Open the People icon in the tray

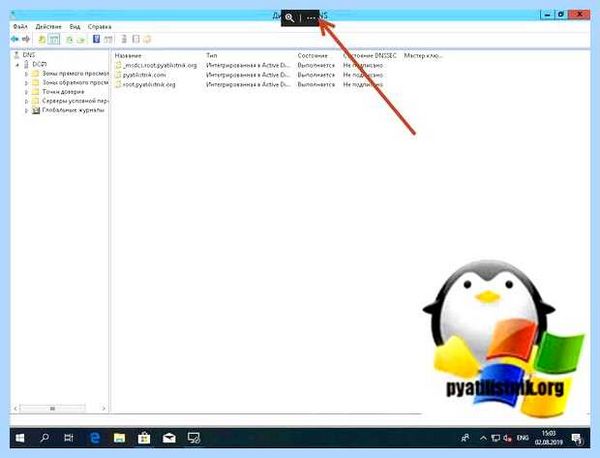coord(466,438)
